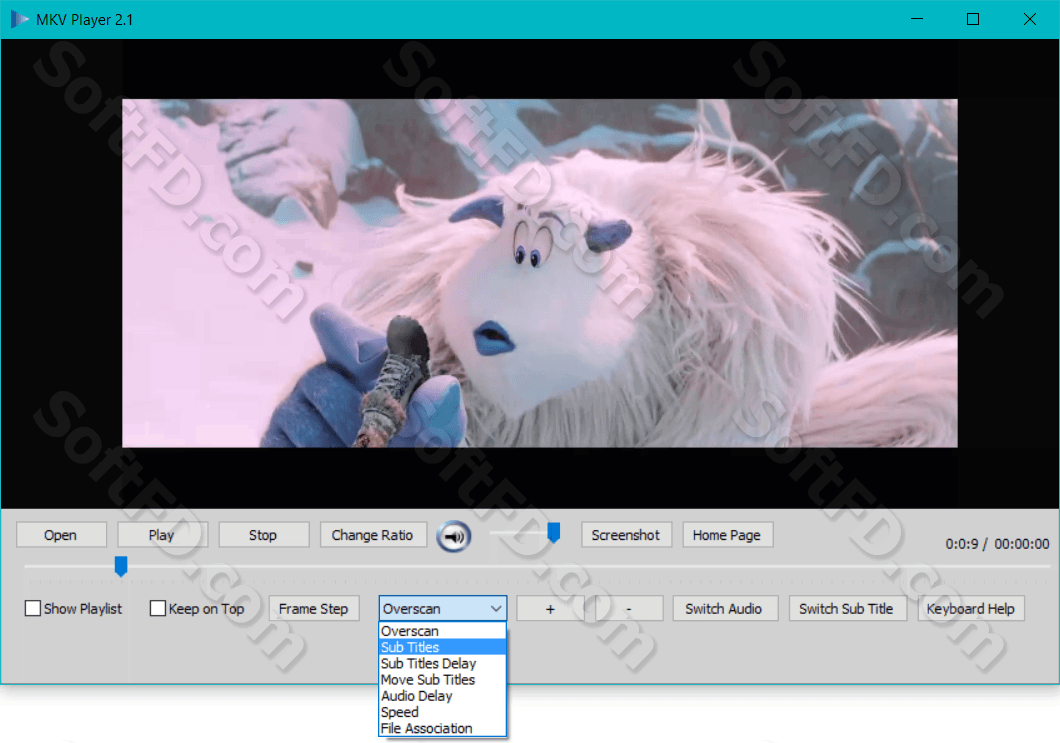Click the volume slider thumb

(x=554, y=532)
